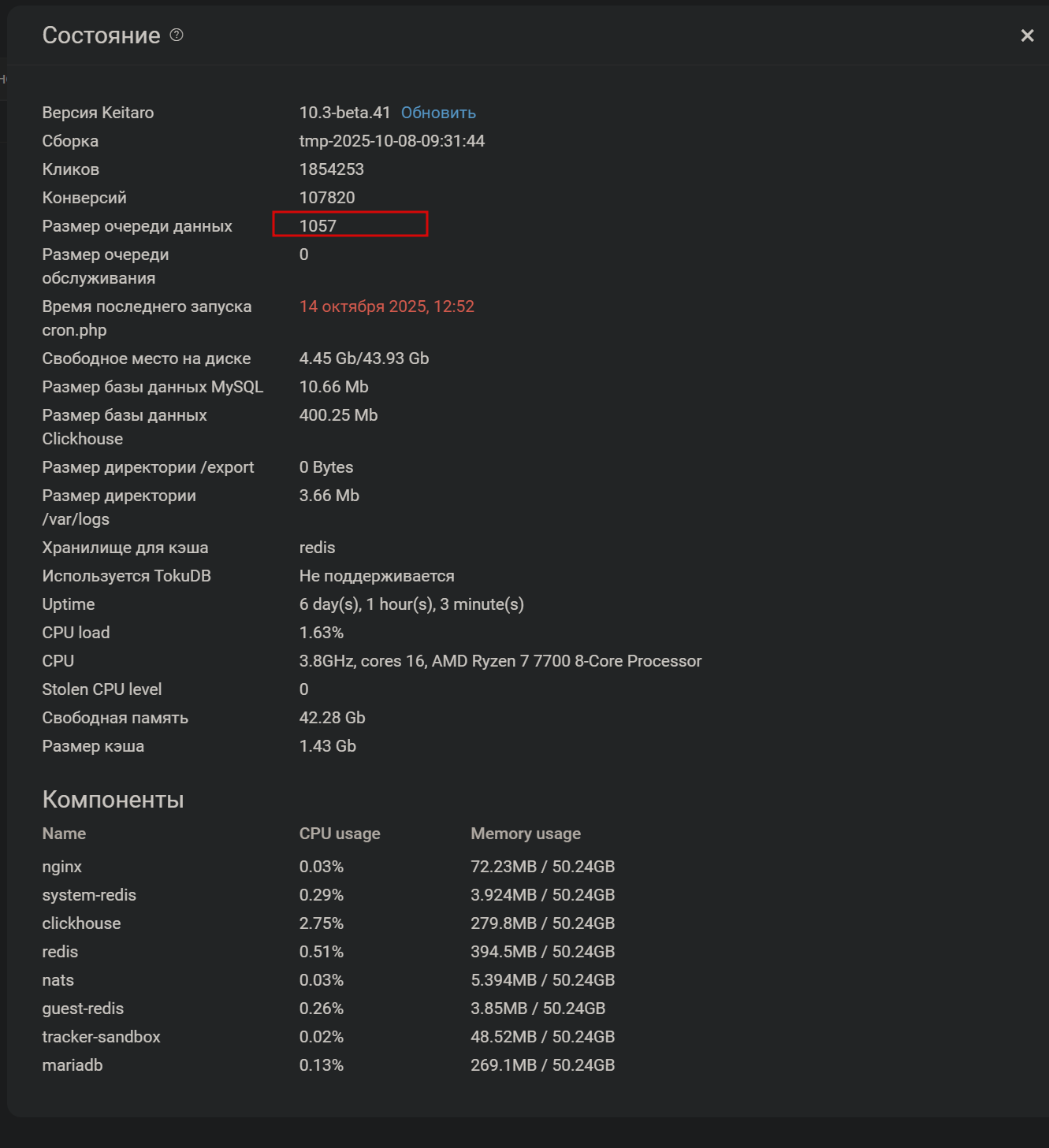Click the Memory usage column header
Viewport: 1049px width, 1148px height.
526,834
